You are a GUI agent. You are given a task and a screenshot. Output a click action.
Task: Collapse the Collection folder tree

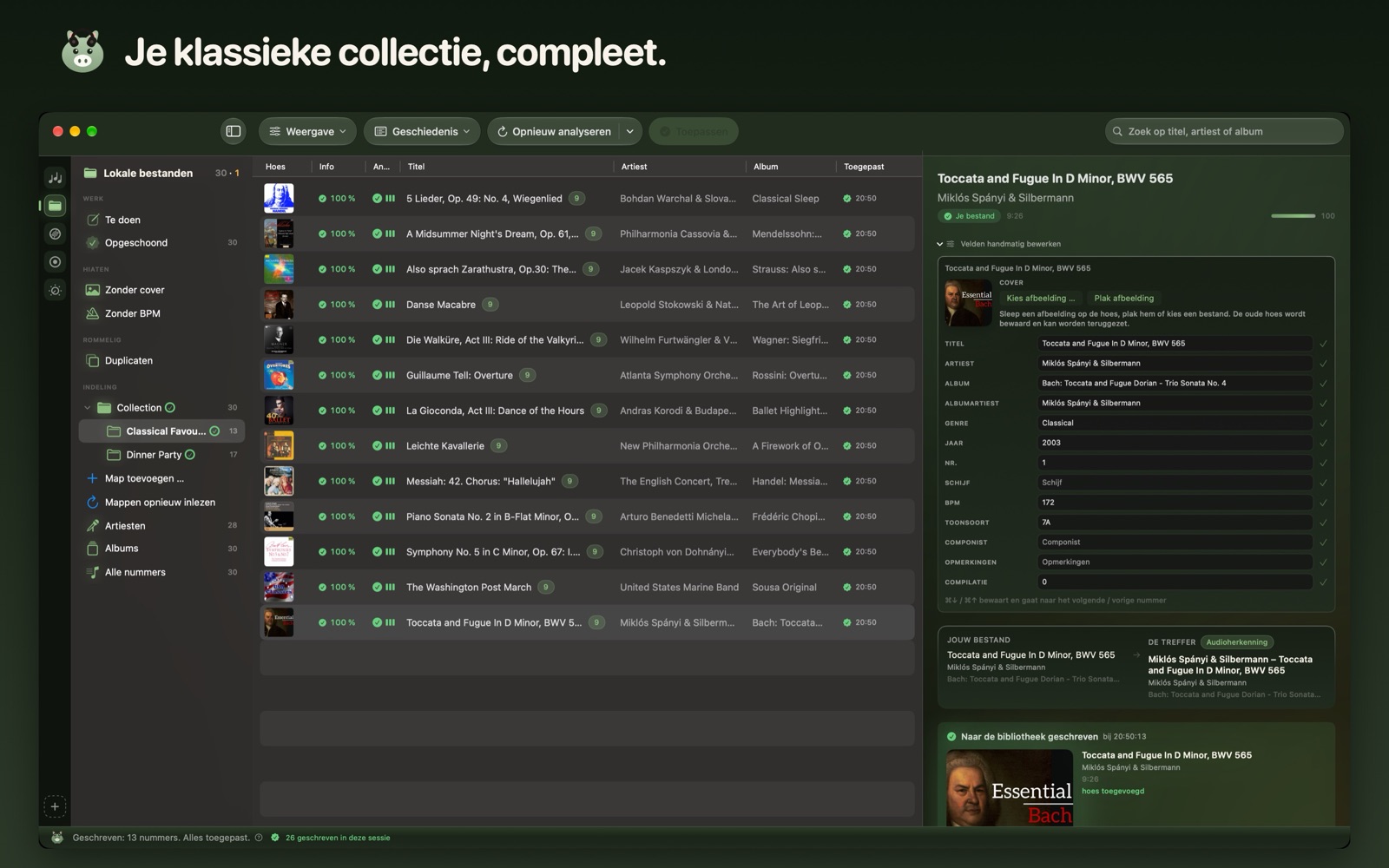coord(87,408)
